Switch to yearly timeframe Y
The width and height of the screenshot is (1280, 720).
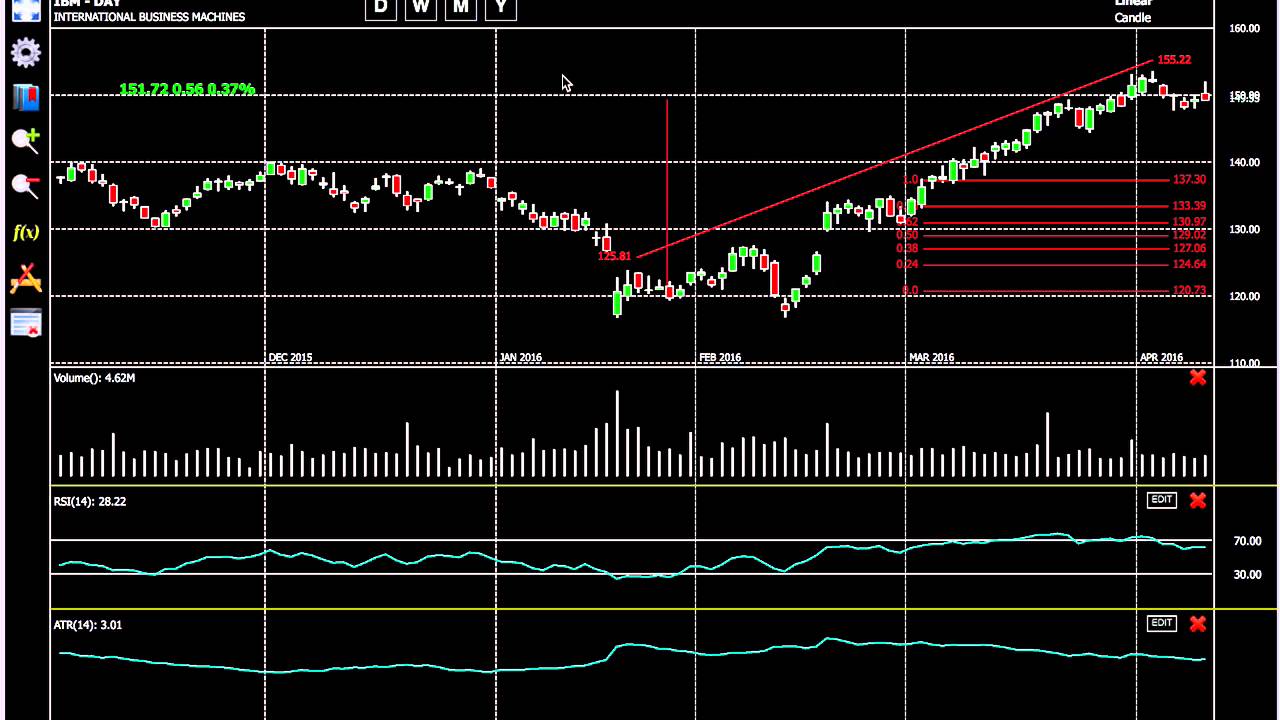click(501, 8)
